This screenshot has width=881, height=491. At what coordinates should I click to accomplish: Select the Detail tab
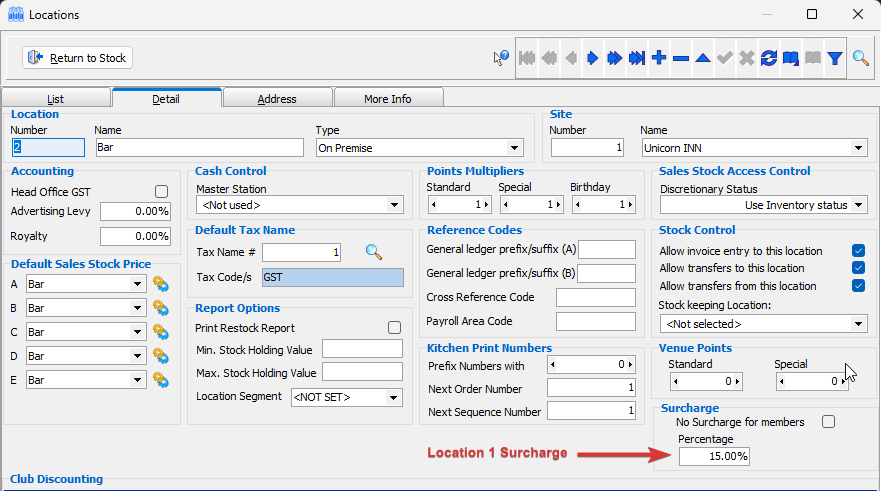coord(166,99)
